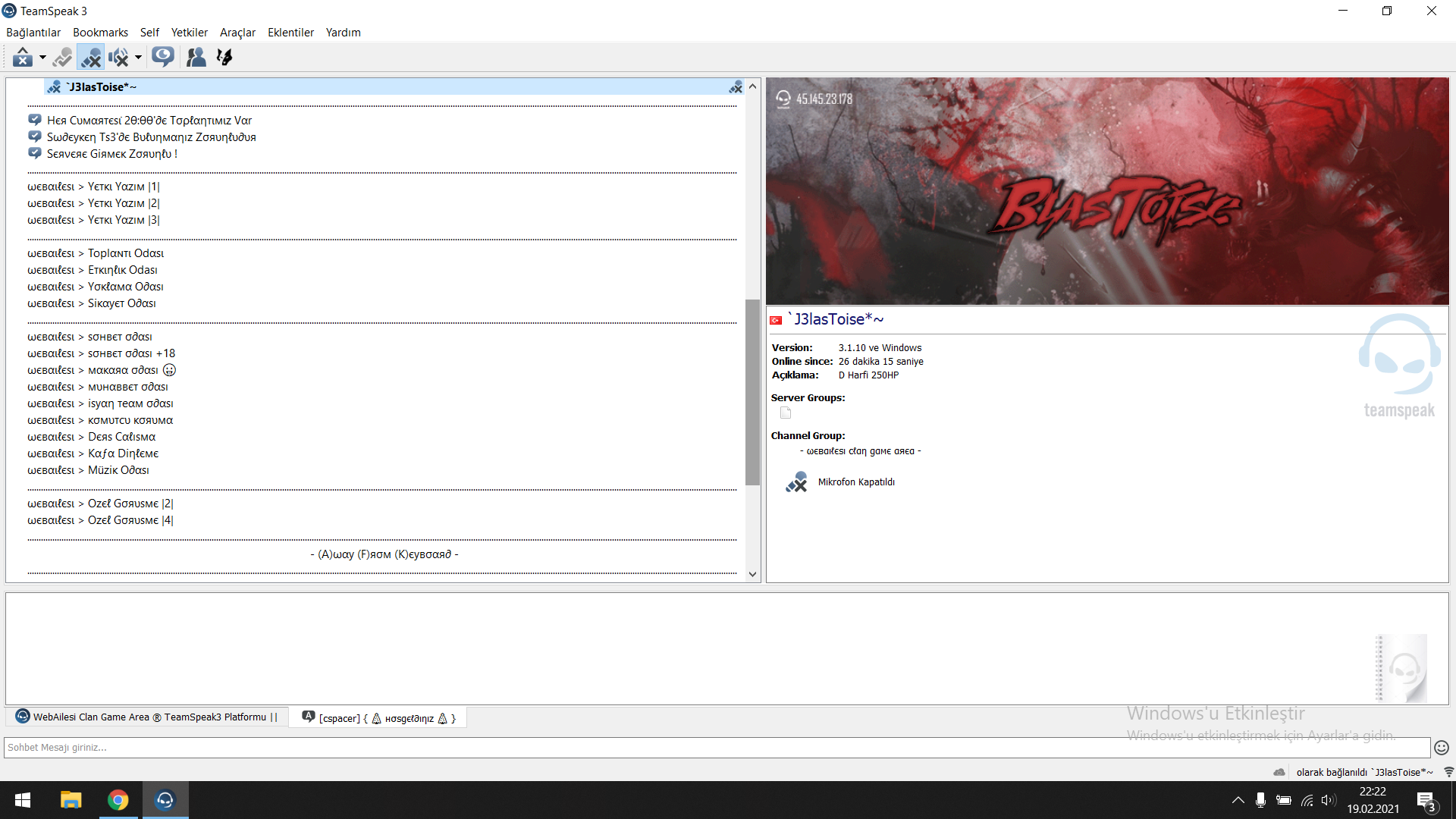This screenshot has width=1456, height=819.
Task: Select the Kαƒα Dinℓeмe channel
Action: point(93,453)
